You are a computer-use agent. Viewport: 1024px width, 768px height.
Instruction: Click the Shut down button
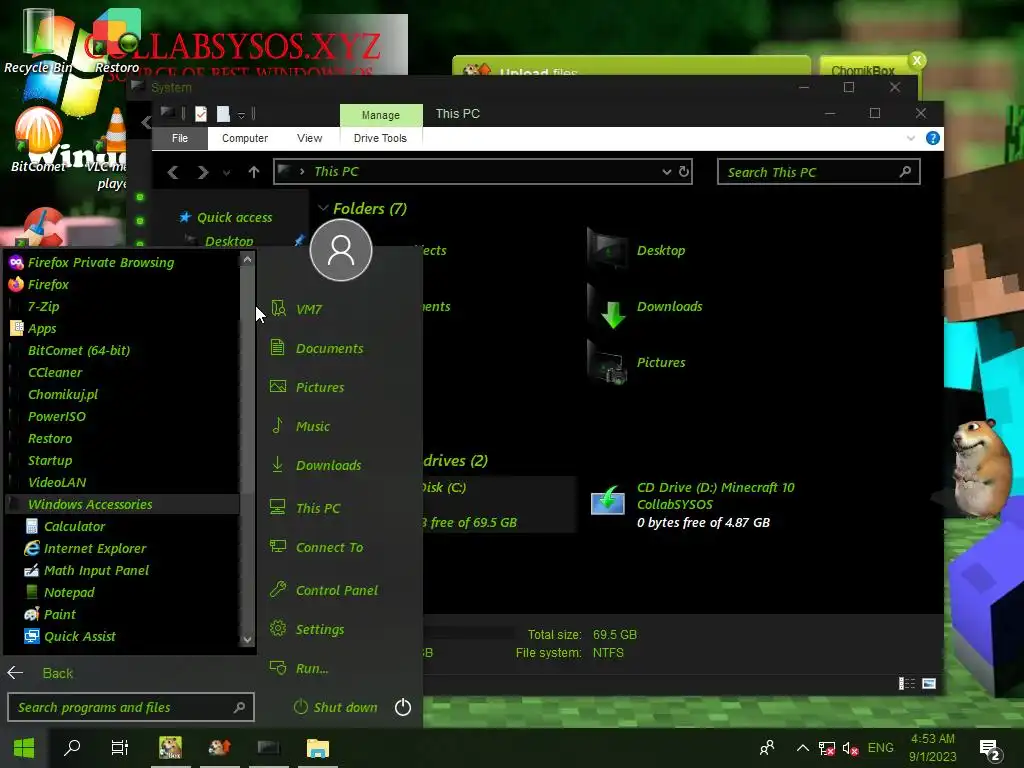point(336,707)
